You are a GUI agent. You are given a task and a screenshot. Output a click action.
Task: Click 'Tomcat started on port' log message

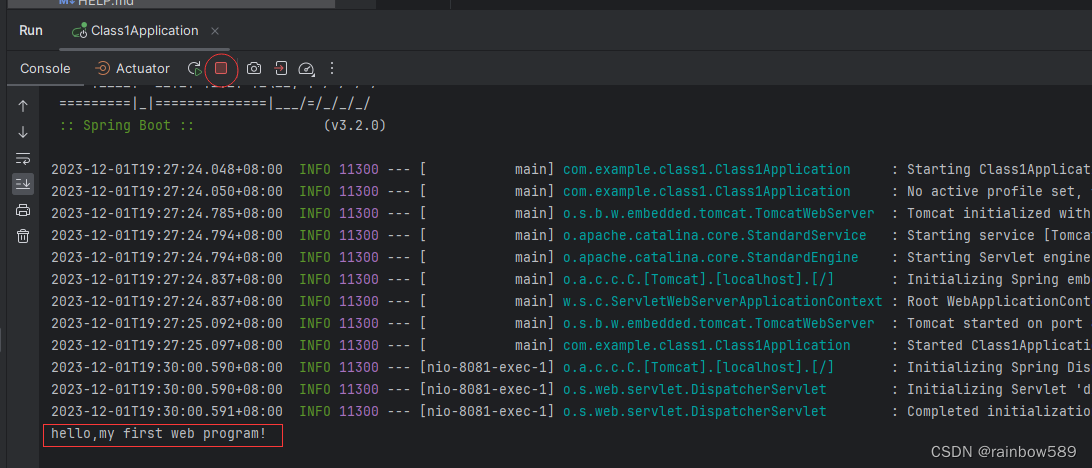[992, 324]
